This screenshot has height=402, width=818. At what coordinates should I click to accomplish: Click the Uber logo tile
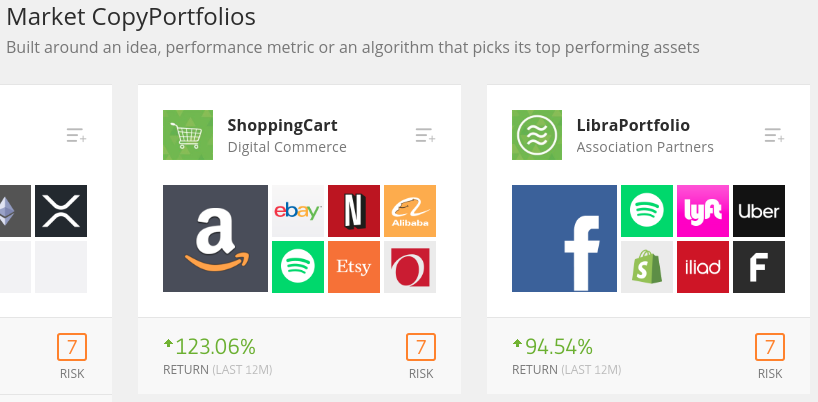pyautogui.click(x=759, y=211)
